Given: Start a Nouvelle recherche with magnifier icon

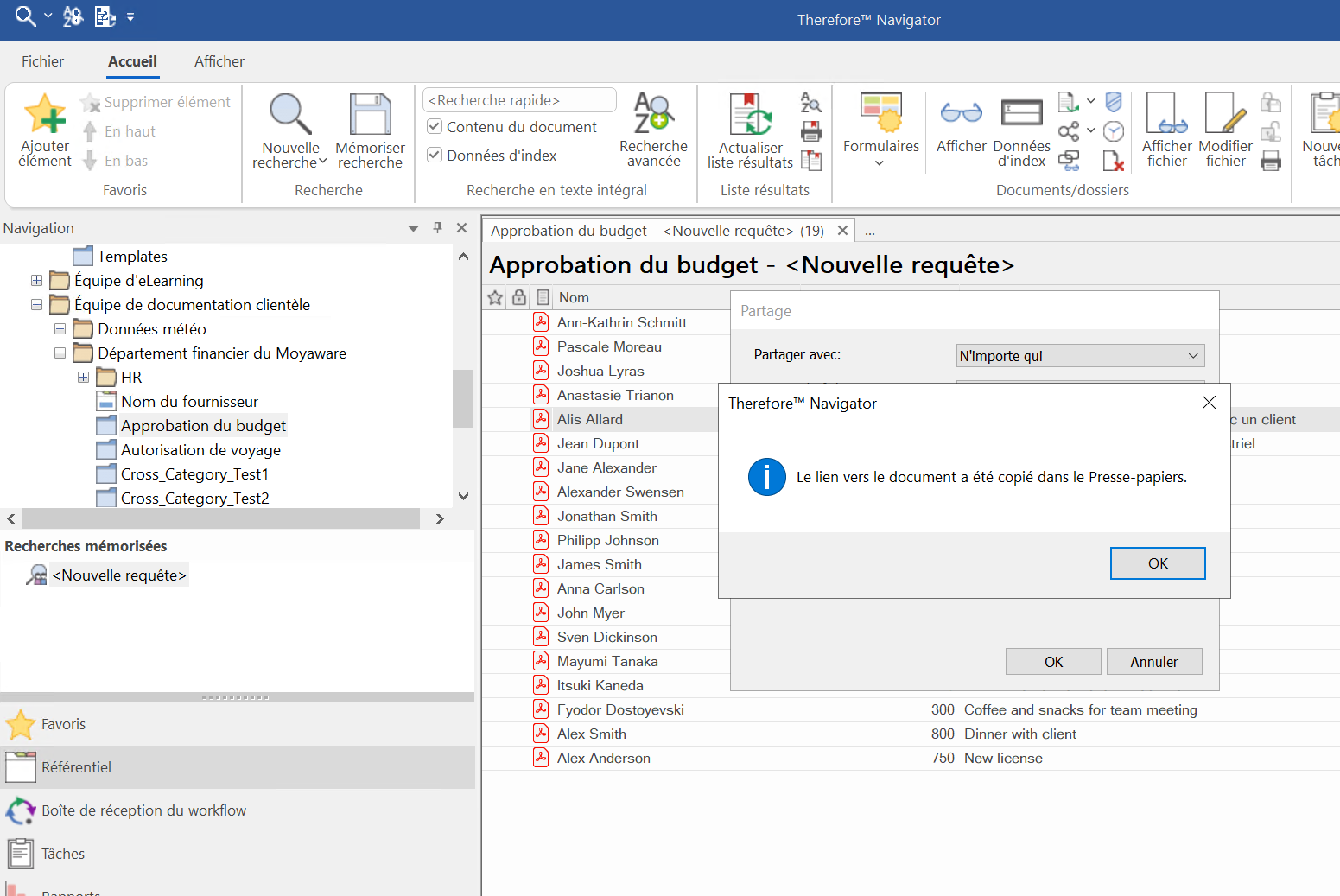Looking at the screenshot, I should [x=290, y=115].
